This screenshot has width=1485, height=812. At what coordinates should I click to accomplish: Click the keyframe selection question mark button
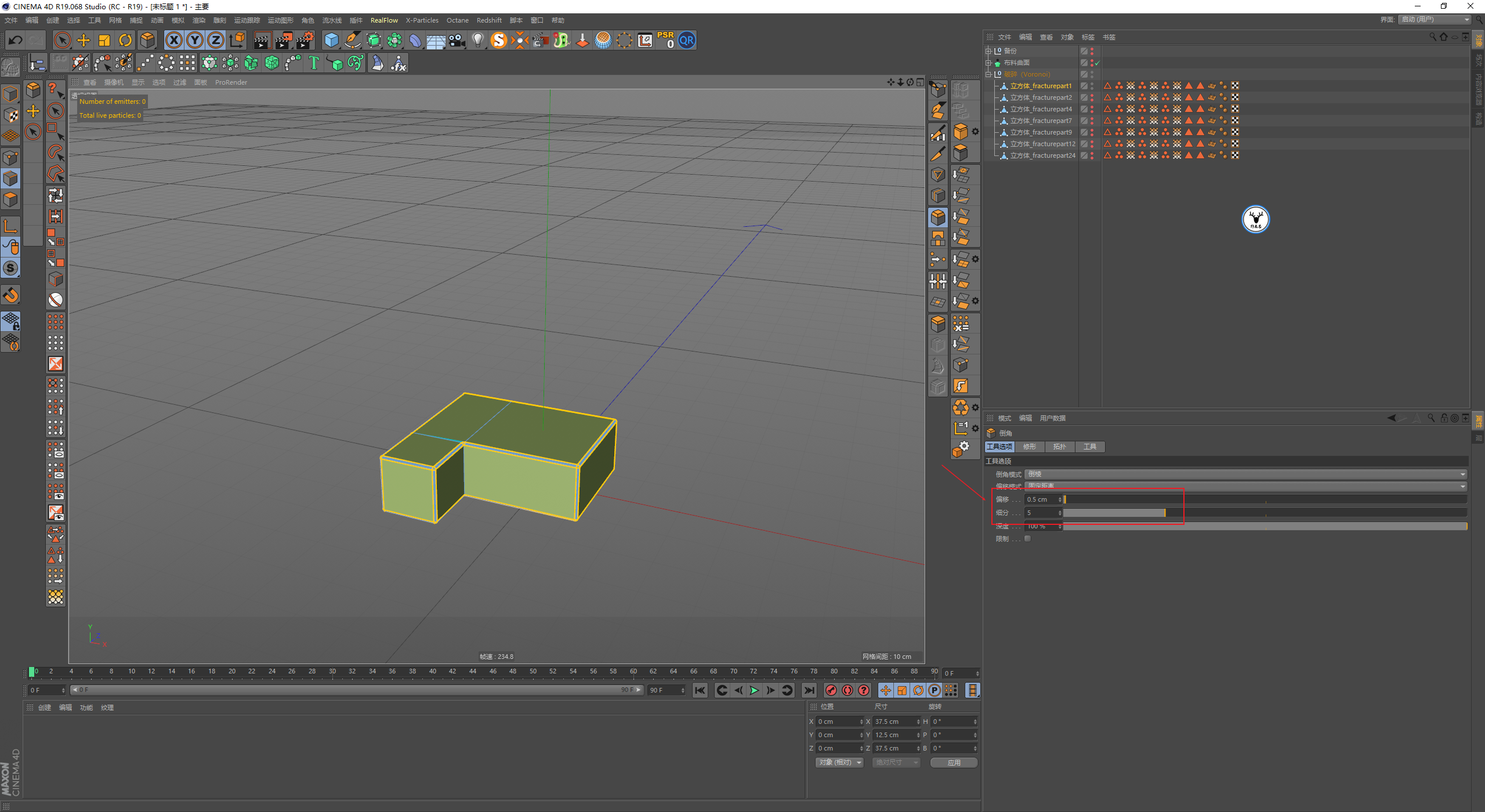864,690
